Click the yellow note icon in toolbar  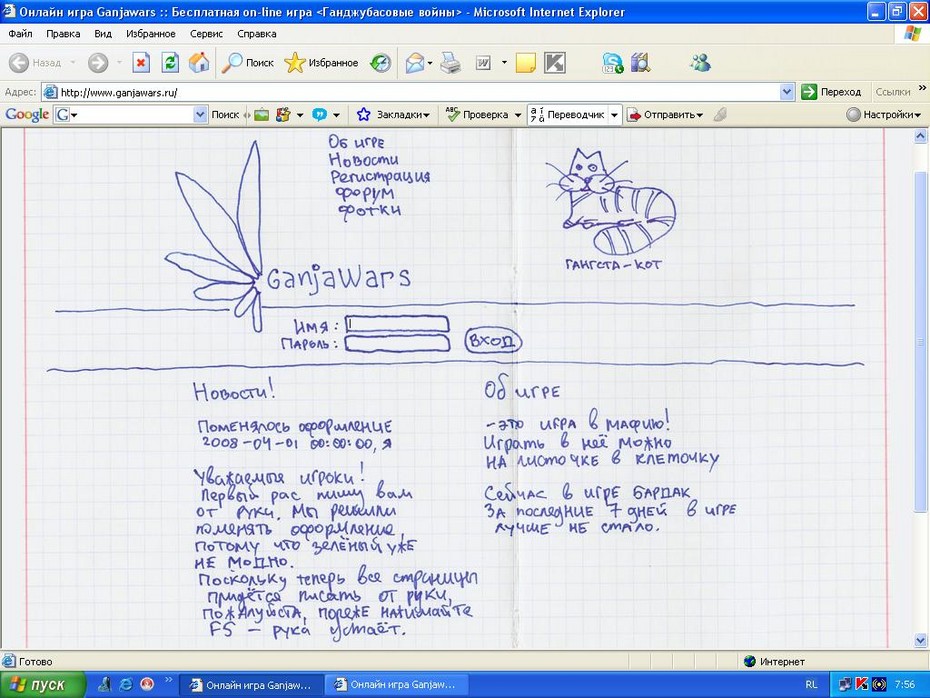coord(525,62)
